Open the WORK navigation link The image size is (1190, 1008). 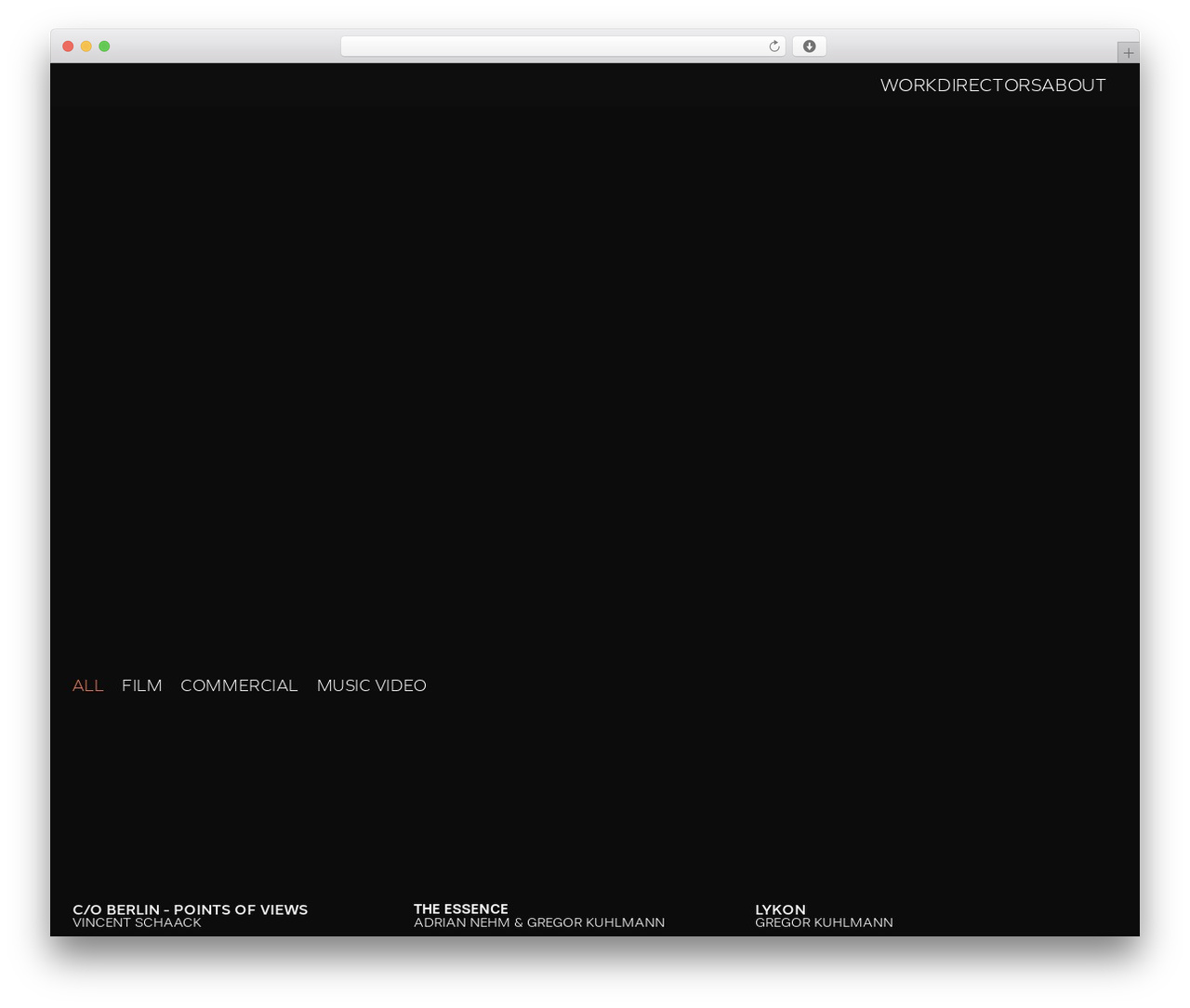coord(908,86)
